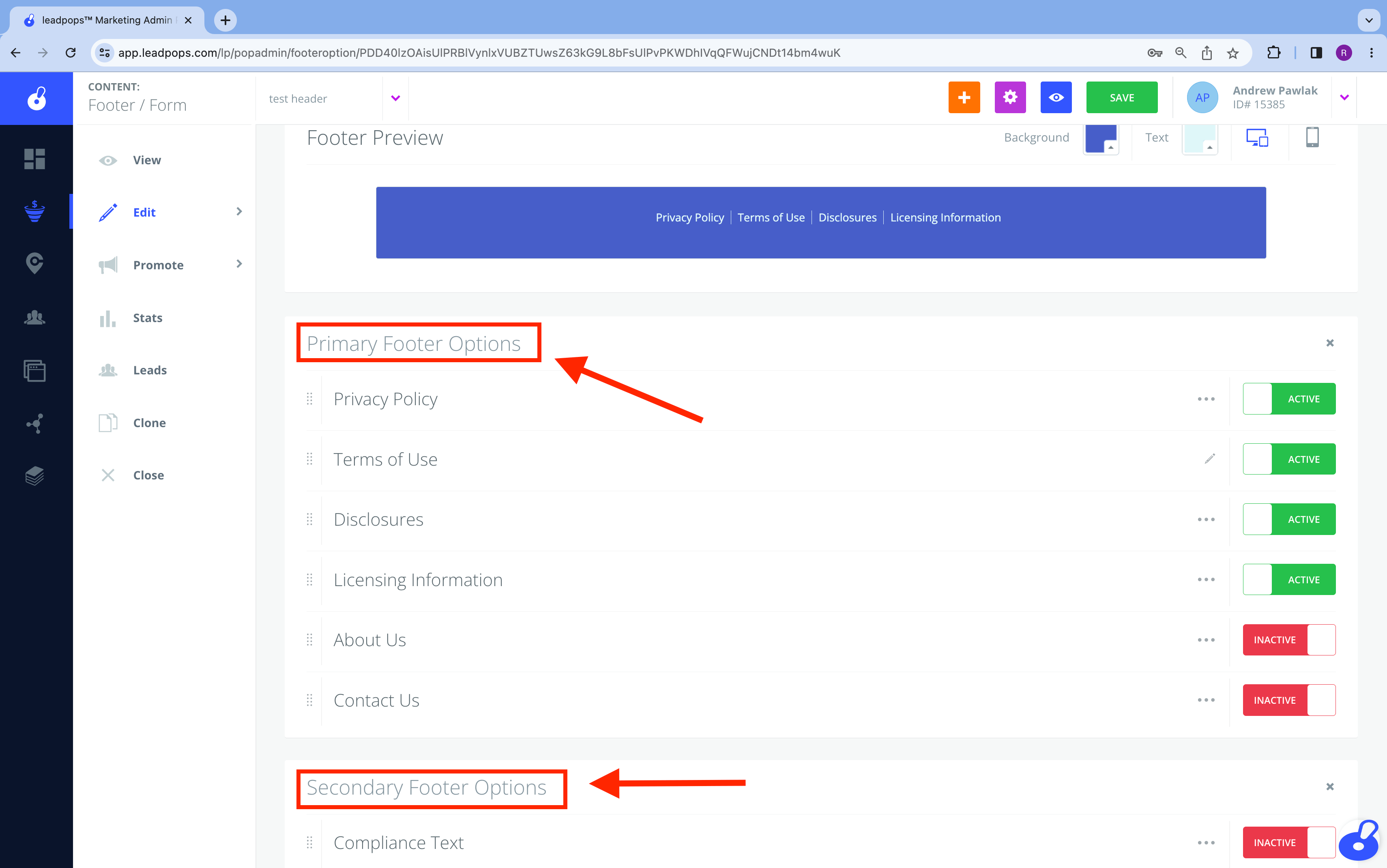
Task: Expand the Edit submenu chevron
Action: (x=239, y=212)
